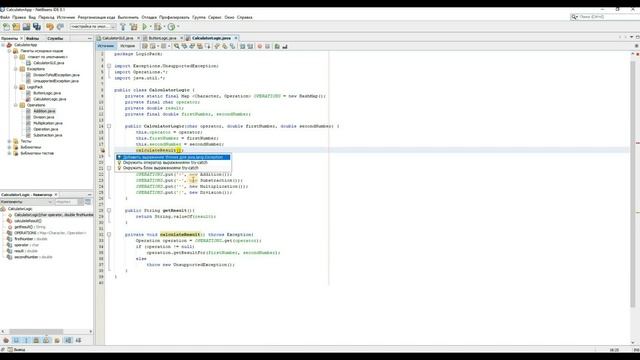Select Addition.java in the project tree
640x360 pixels.
point(44,111)
